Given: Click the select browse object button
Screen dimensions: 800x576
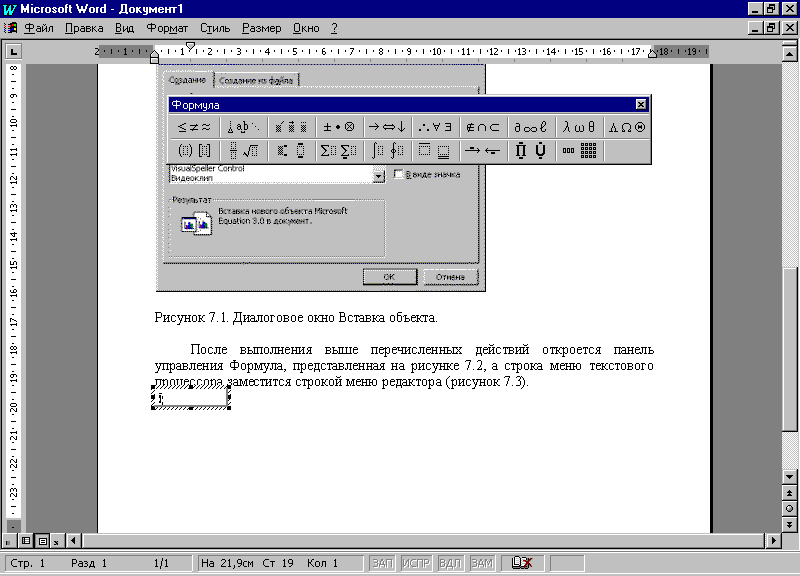Looking at the screenshot, I should click(789, 509).
